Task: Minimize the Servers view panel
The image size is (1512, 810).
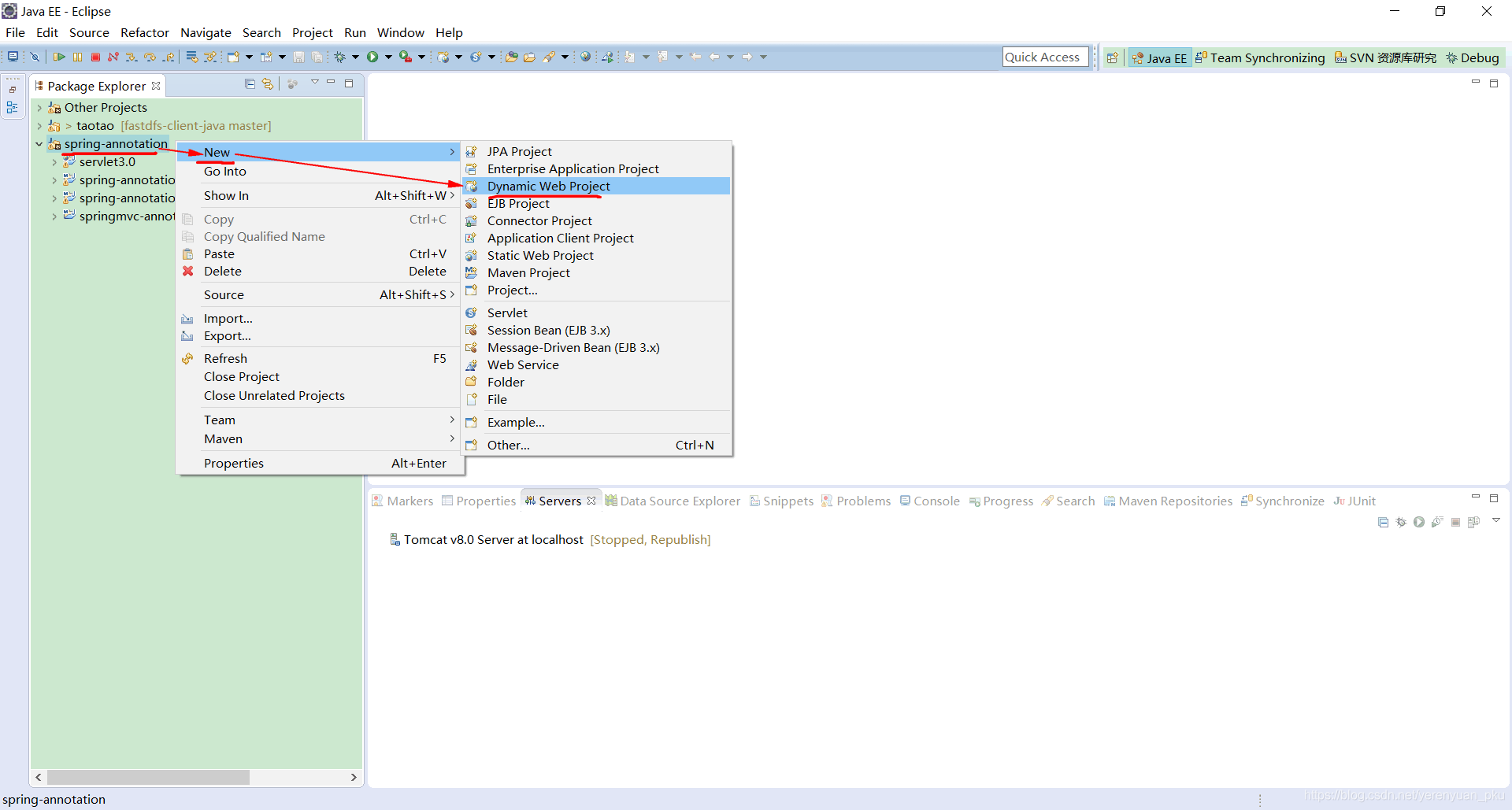Action: [1476, 497]
